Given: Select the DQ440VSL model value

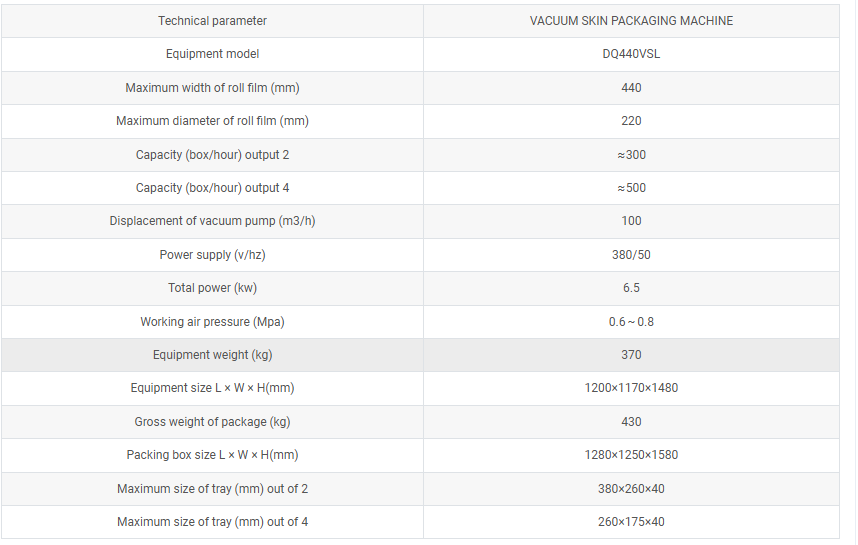Looking at the screenshot, I should [x=631, y=54].
